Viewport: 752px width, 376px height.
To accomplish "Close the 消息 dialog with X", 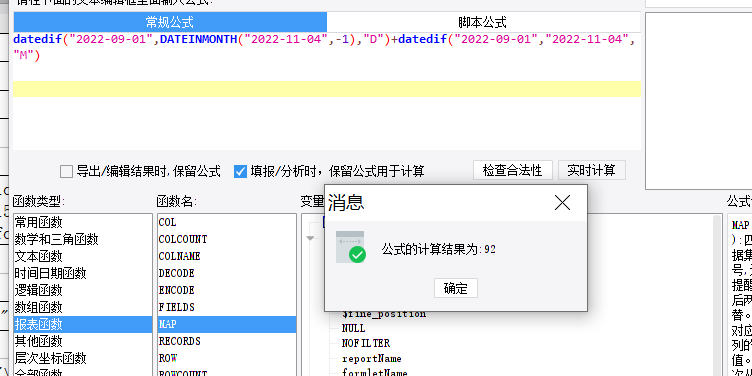I will (x=562, y=203).
